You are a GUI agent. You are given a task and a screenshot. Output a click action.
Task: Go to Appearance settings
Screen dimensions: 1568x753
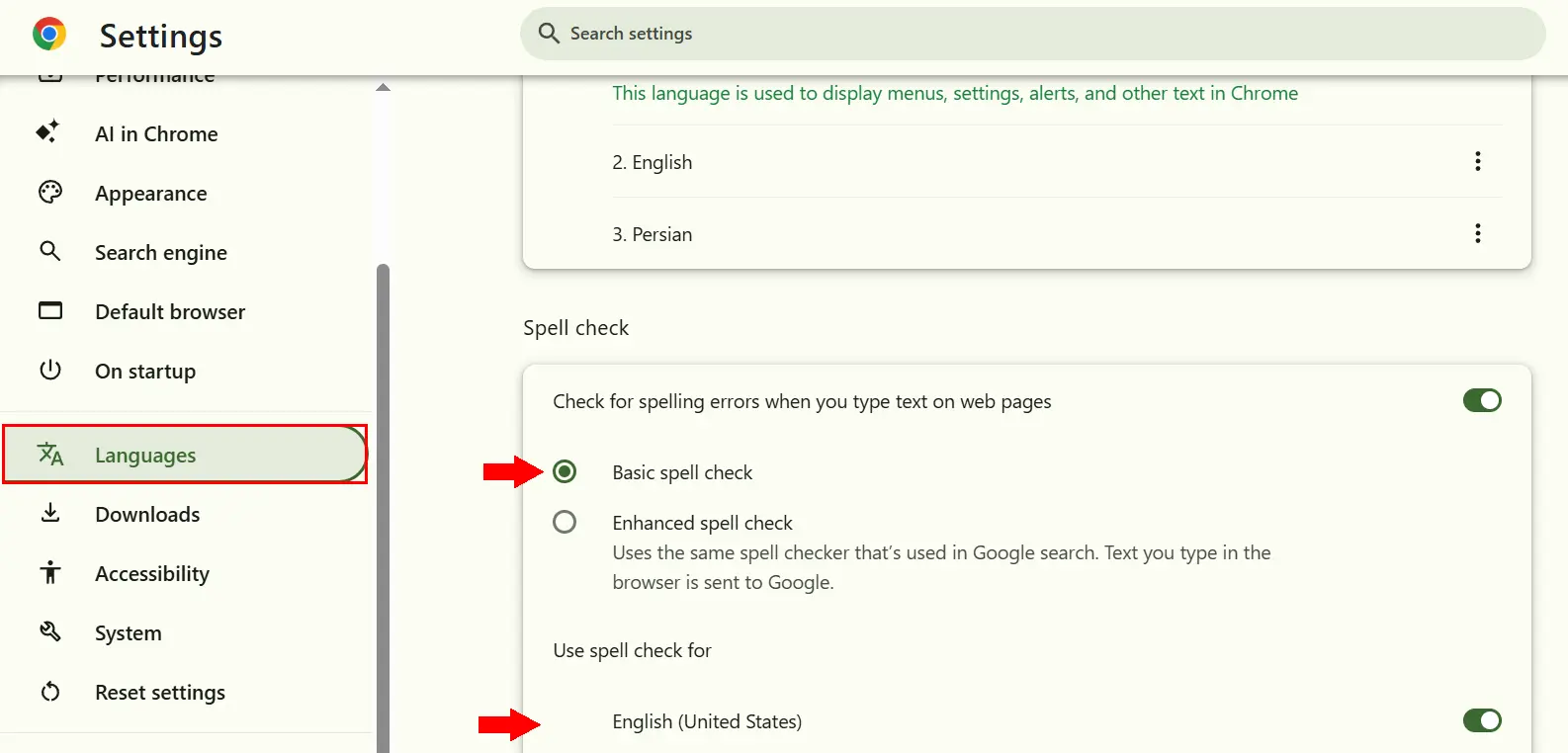[186, 193]
